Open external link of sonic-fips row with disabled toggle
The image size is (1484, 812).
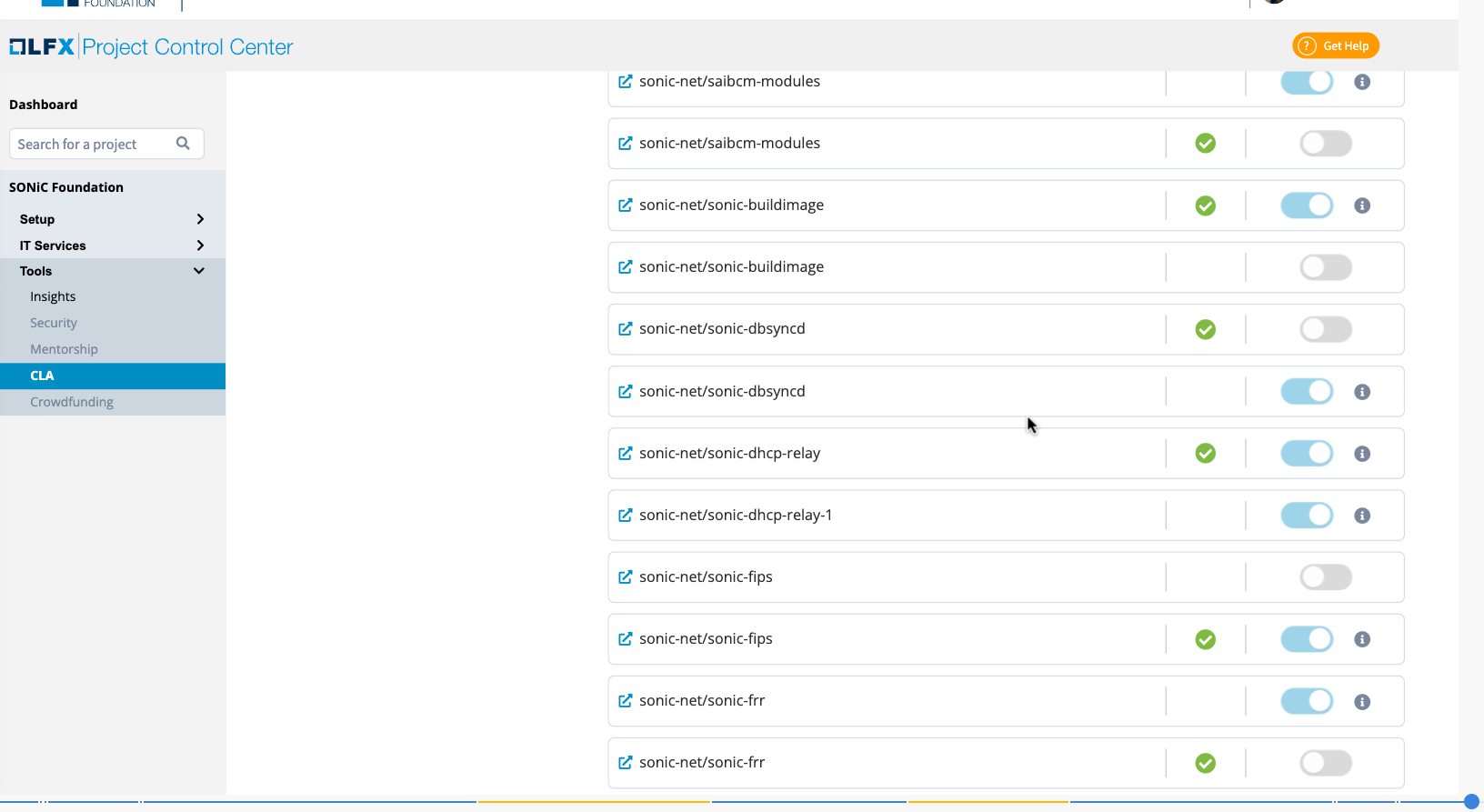626,577
